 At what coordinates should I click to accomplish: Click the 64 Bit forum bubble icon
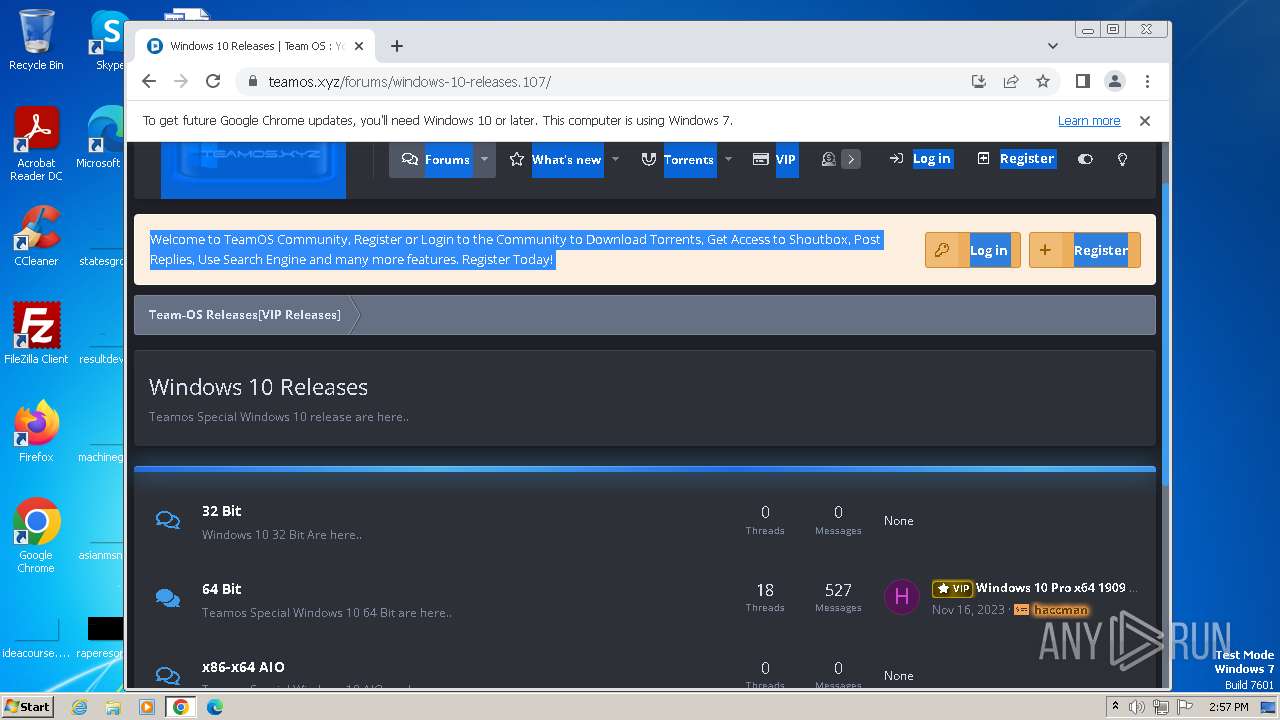tap(168, 598)
